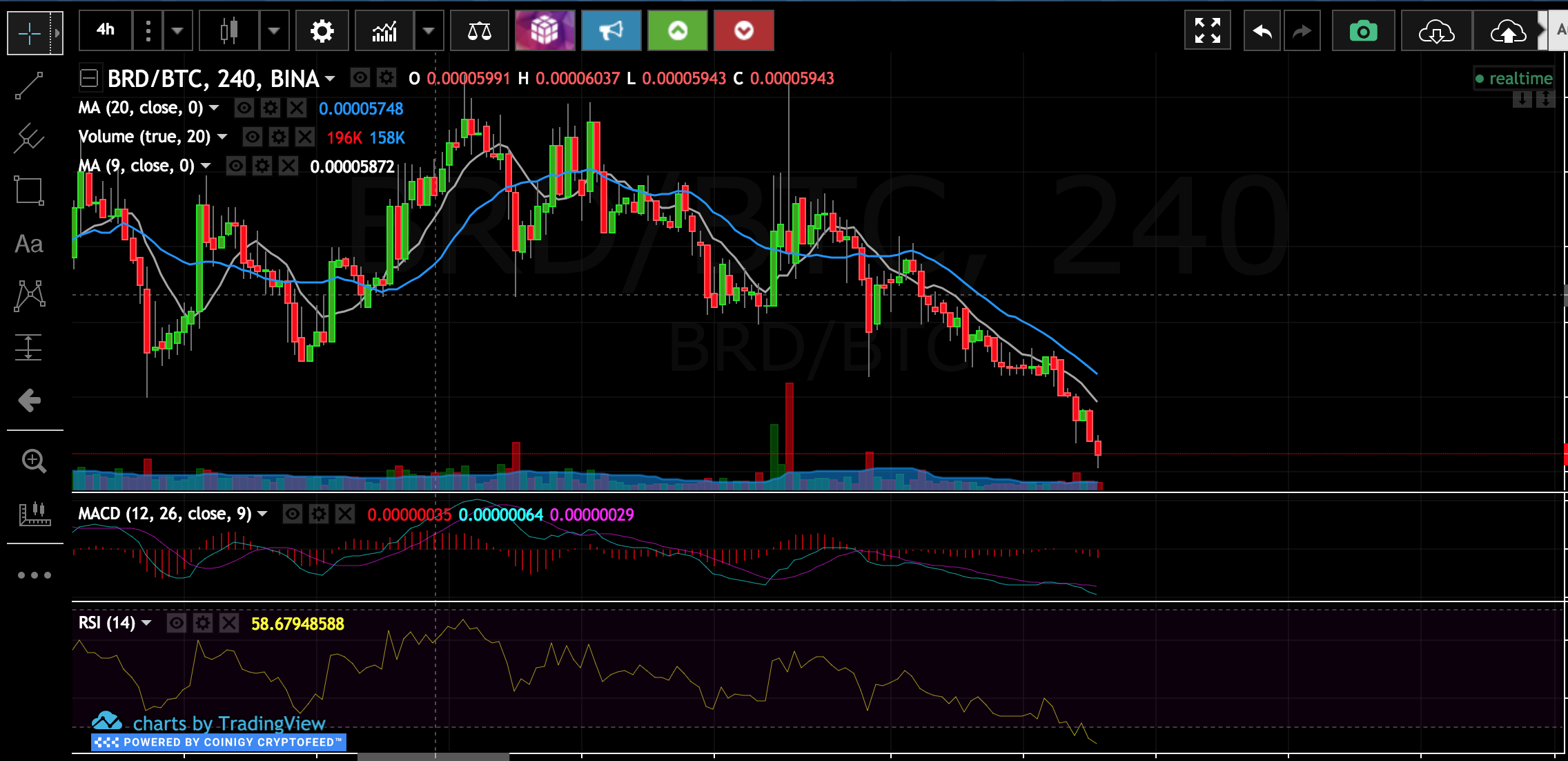The image size is (1568, 761).
Task: Open the candlestick style dropdown arrow
Action: pos(274,31)
